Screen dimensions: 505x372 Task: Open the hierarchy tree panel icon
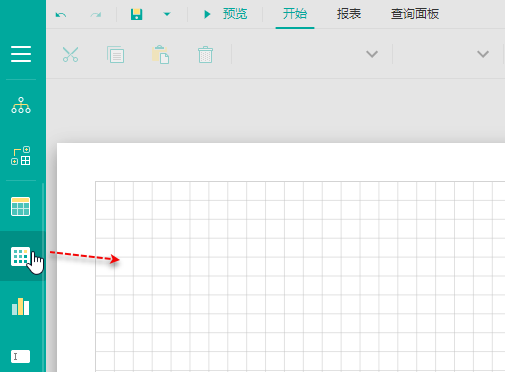(21, 105)
